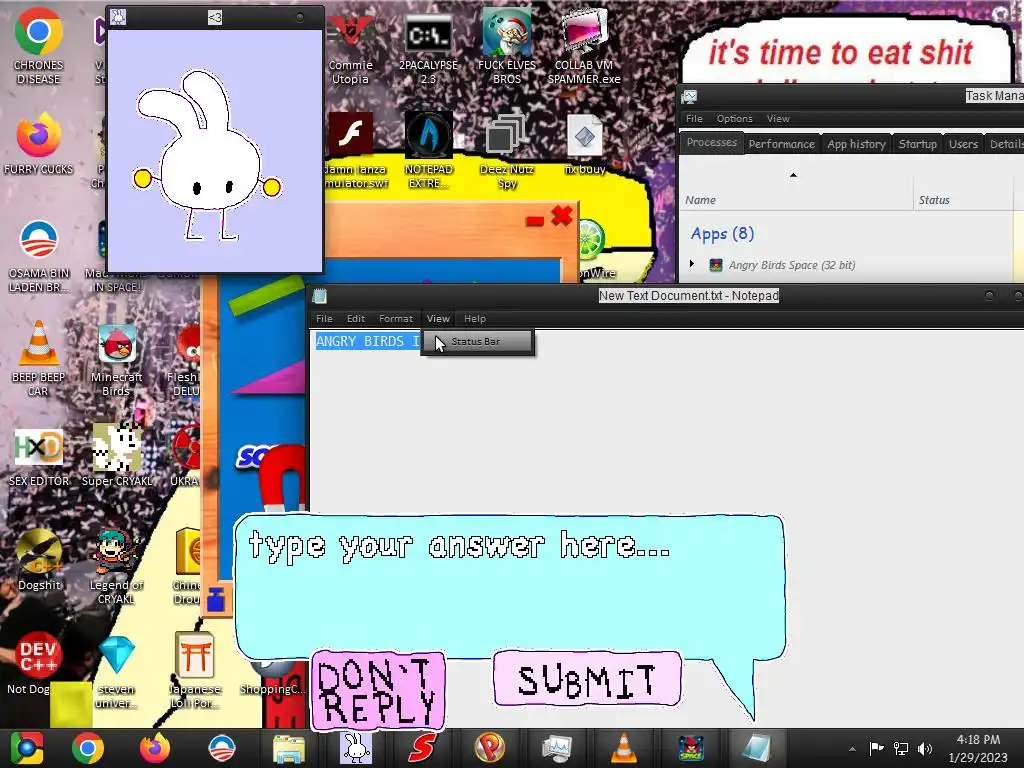The height and width of the screenshot is (768, 1024).
Task: Open Notepad Edit menu
Action: [x=356, y=319]
